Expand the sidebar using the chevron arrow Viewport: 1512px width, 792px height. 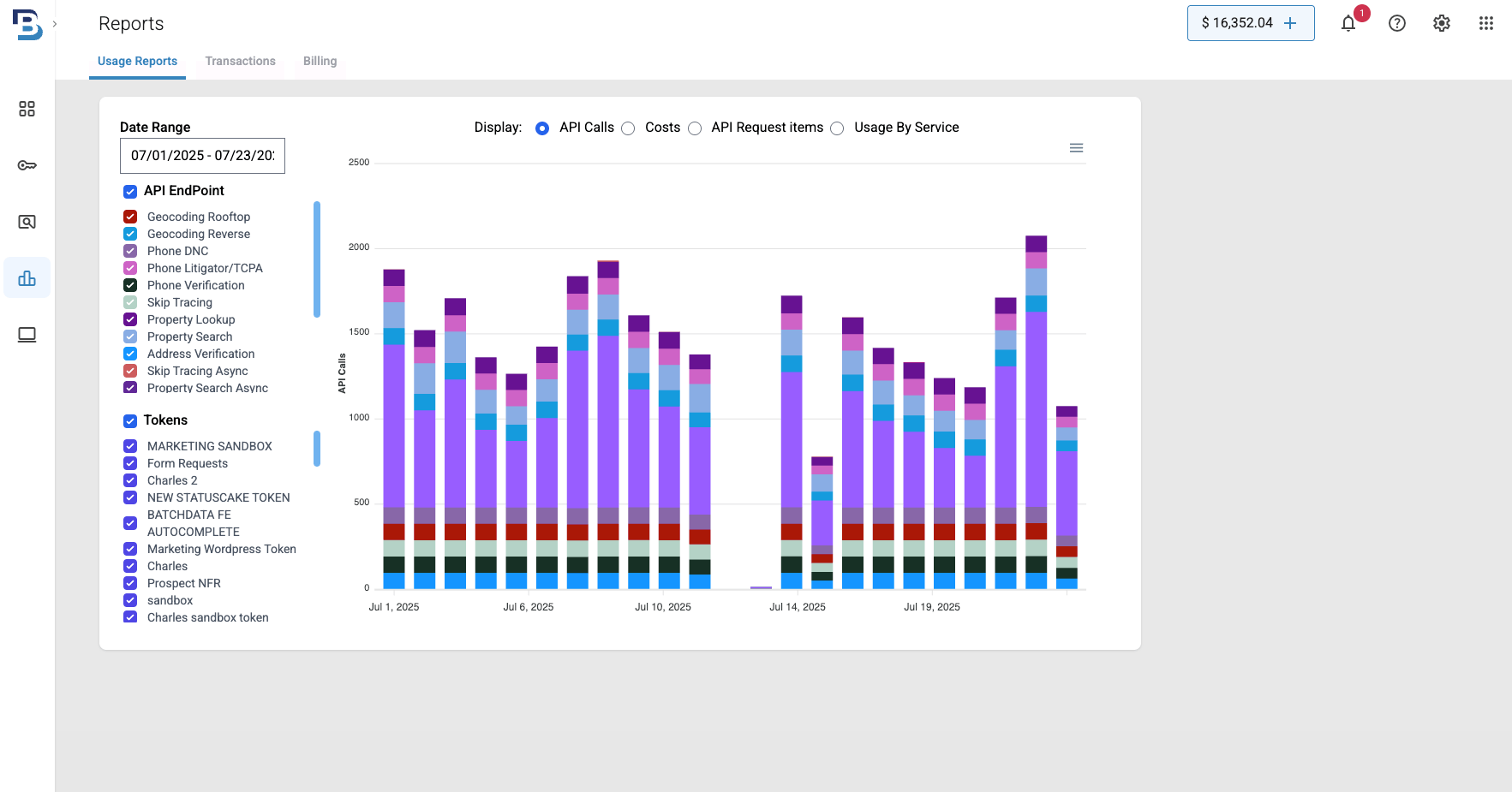(x=55, y=24)
